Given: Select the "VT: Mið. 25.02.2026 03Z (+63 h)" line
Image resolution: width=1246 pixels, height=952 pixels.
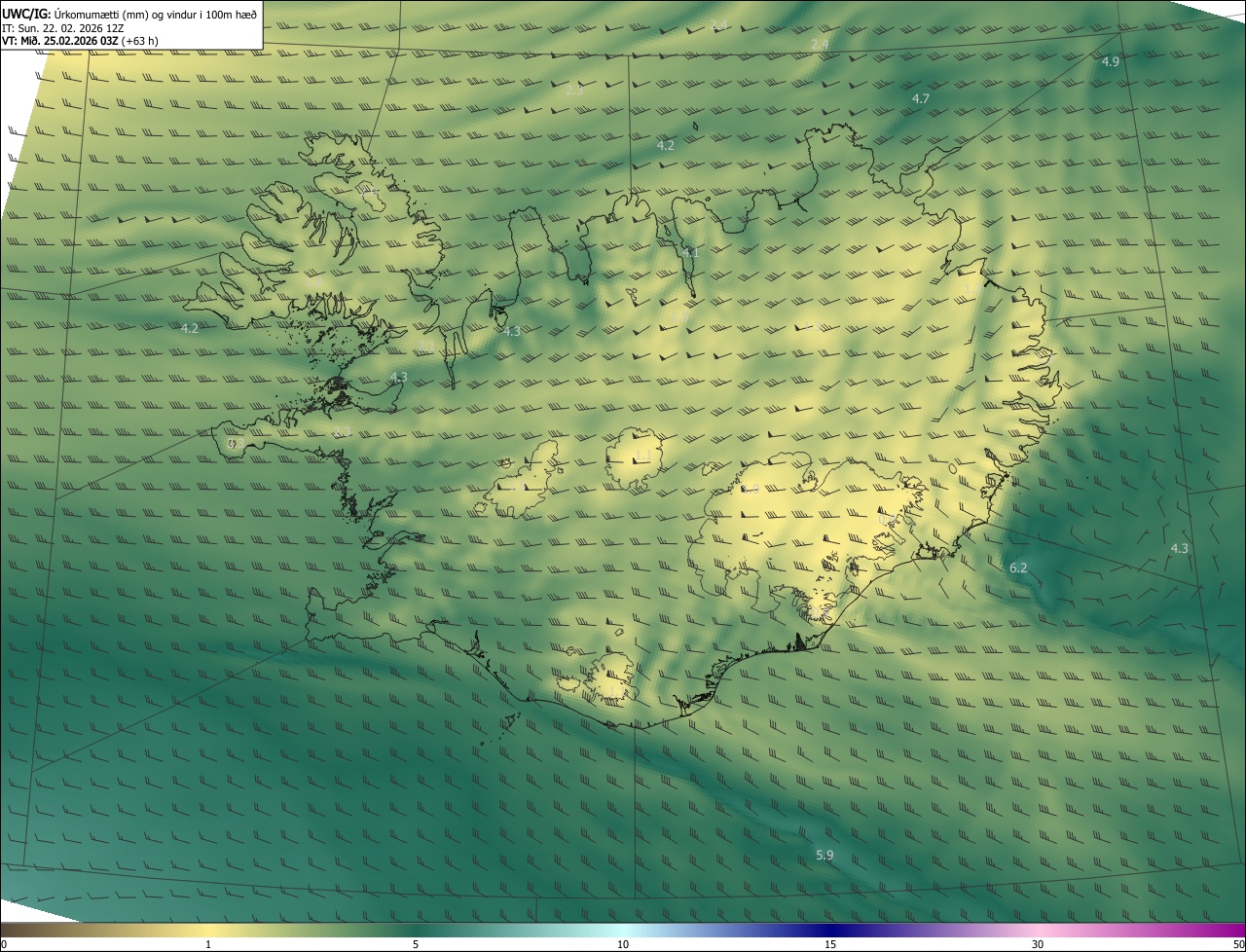Looking at the screenshot, I should click(x=80, y=41).
